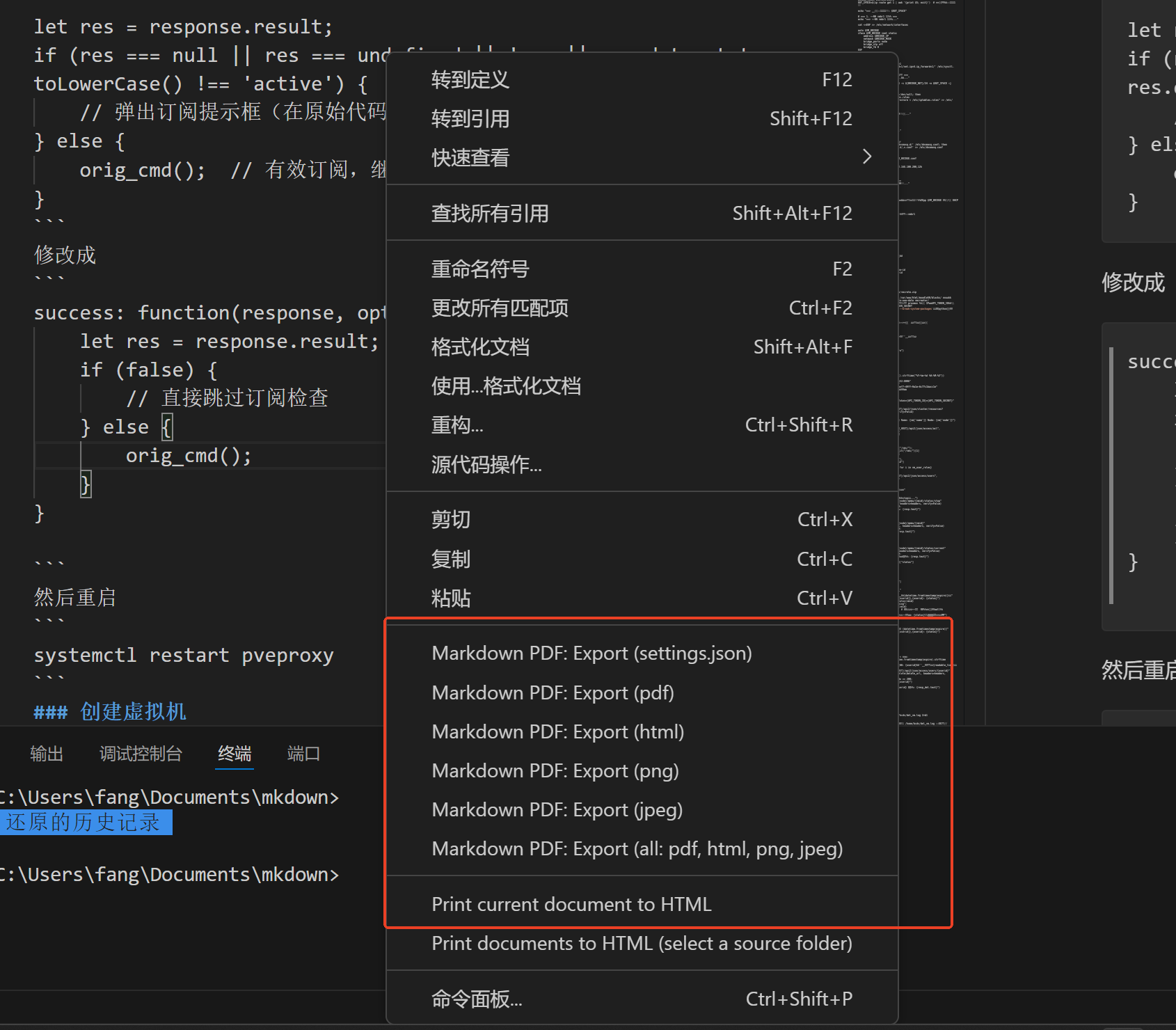The height and width of the screenshot is (1030, 1176).
Task: Run '格式化文档' from the menu
Action: [x=642, y=347]
